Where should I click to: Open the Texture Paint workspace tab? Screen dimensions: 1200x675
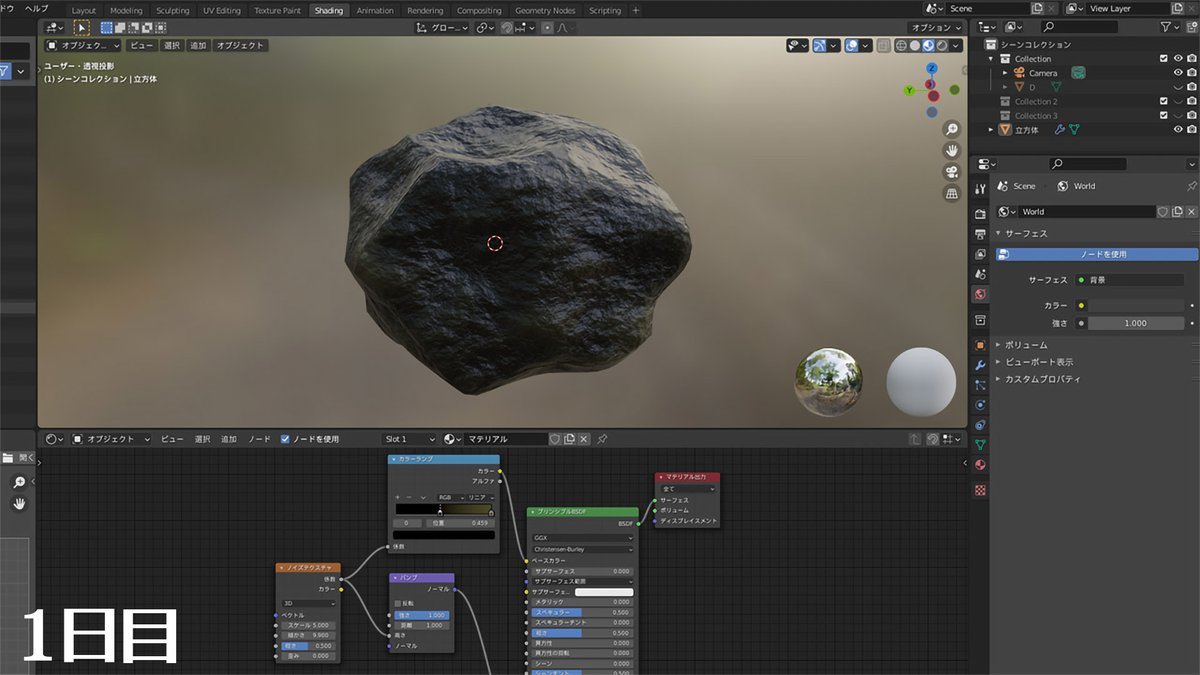pyautogui.click(x=277, y=10)
